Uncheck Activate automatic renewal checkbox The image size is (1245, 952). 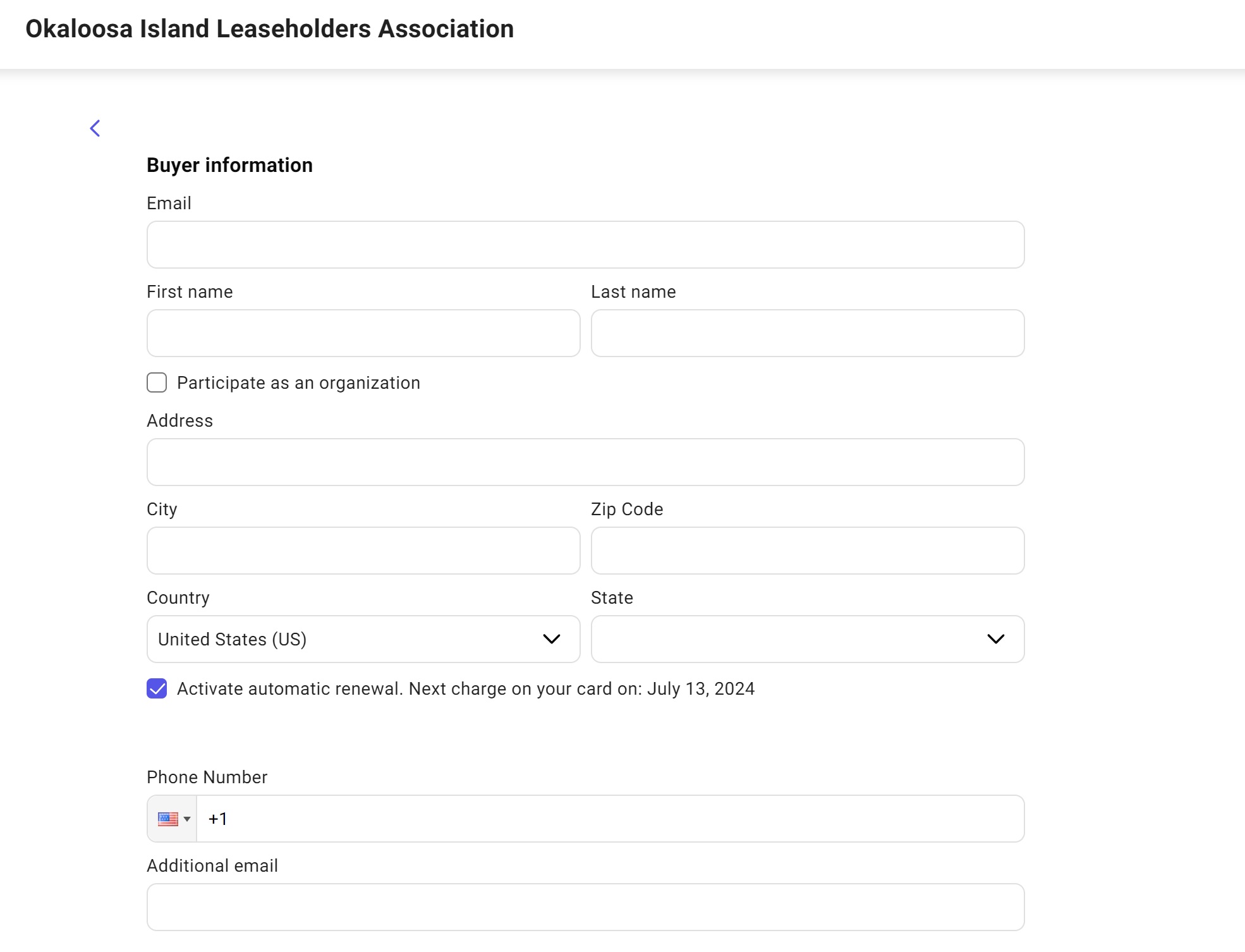(157, 688)
